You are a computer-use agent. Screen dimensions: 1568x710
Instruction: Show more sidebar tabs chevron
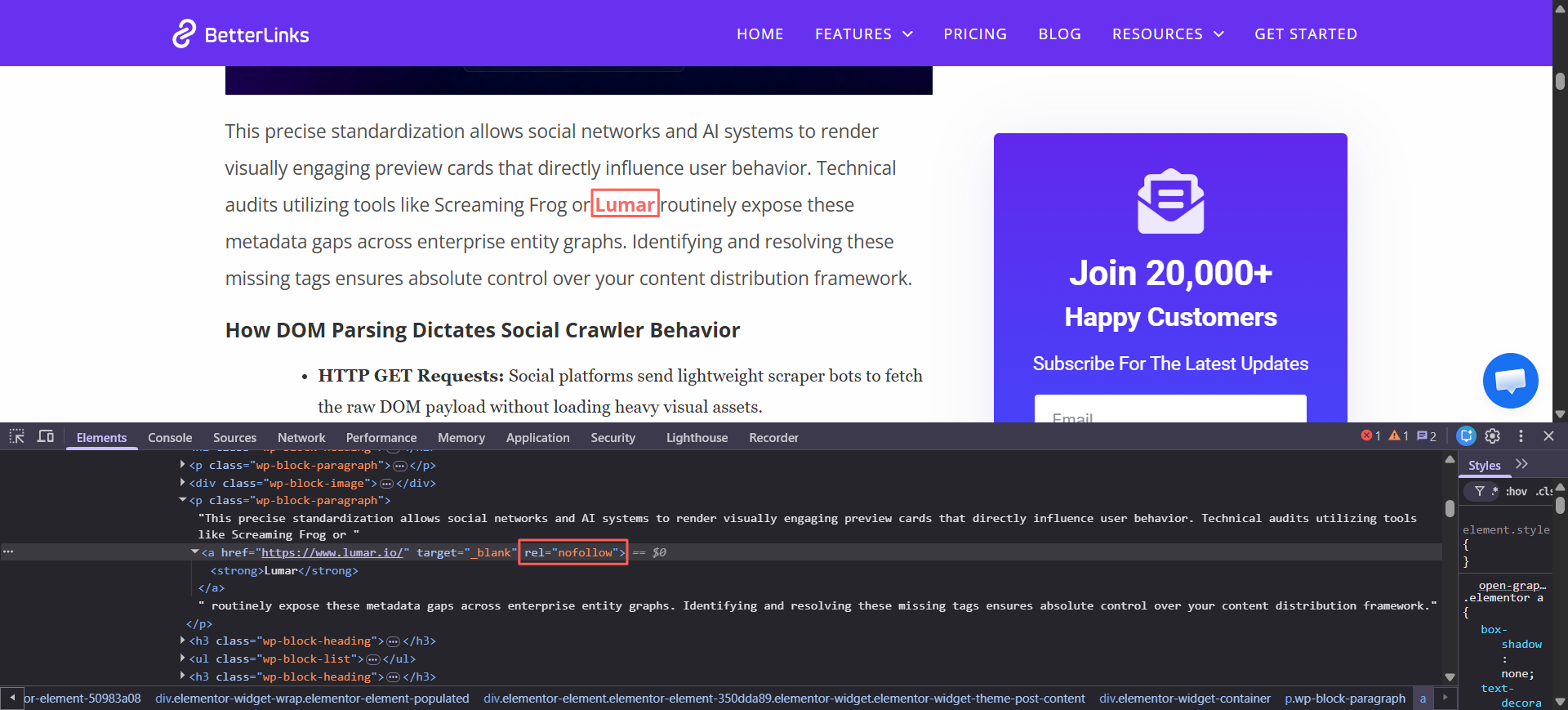click(x=1521, y=464)
